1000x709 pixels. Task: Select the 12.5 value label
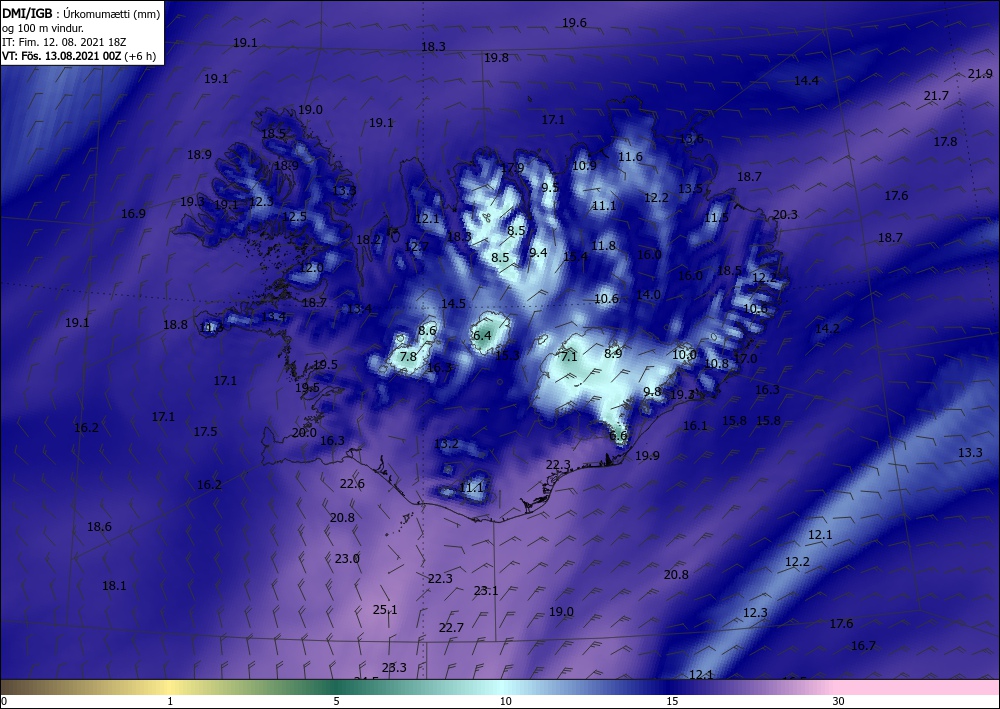point(294,217)
